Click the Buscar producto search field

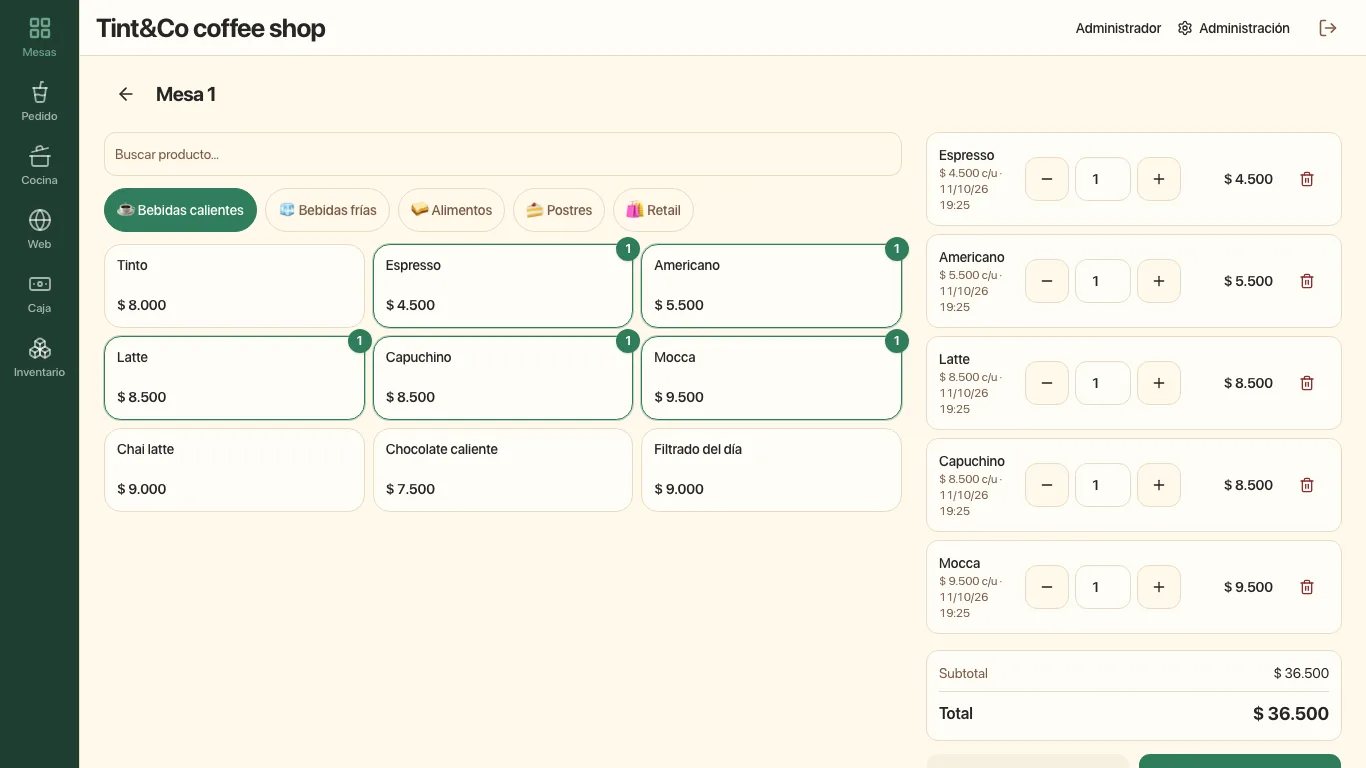click(503, 154)
